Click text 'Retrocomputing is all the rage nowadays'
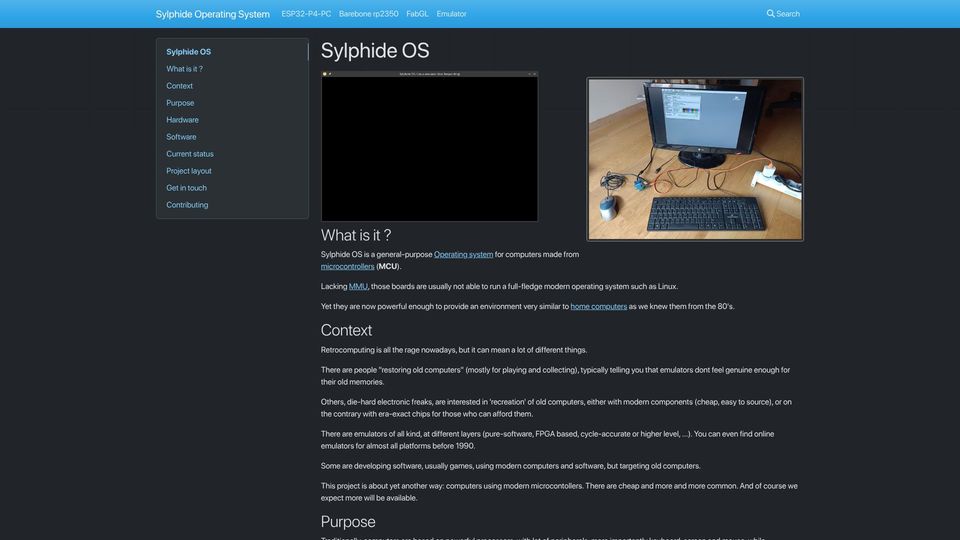Viewport: 960px width, 540px height. tap(388, 350)
